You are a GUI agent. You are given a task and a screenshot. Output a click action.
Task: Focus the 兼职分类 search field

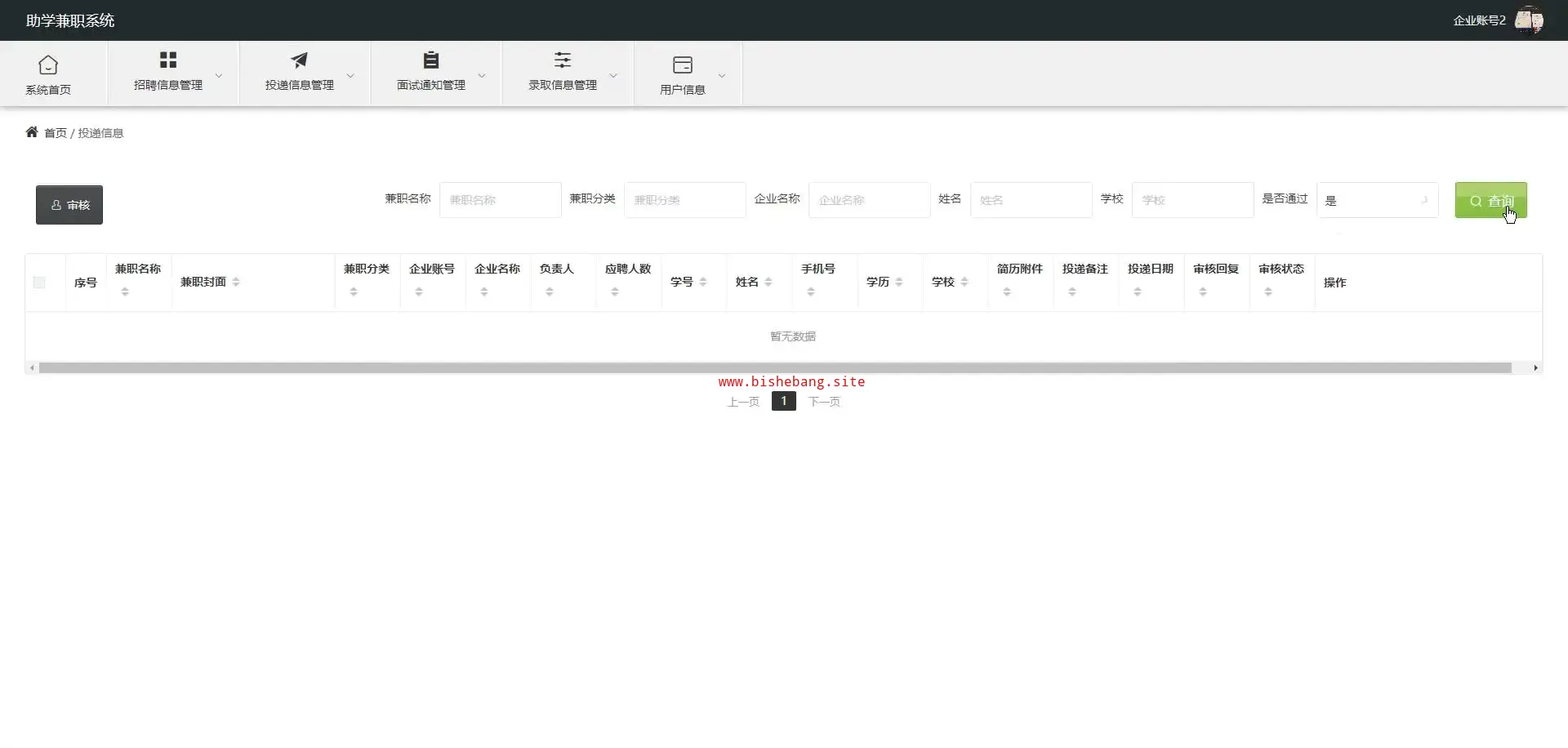click(x=684, y=200)
